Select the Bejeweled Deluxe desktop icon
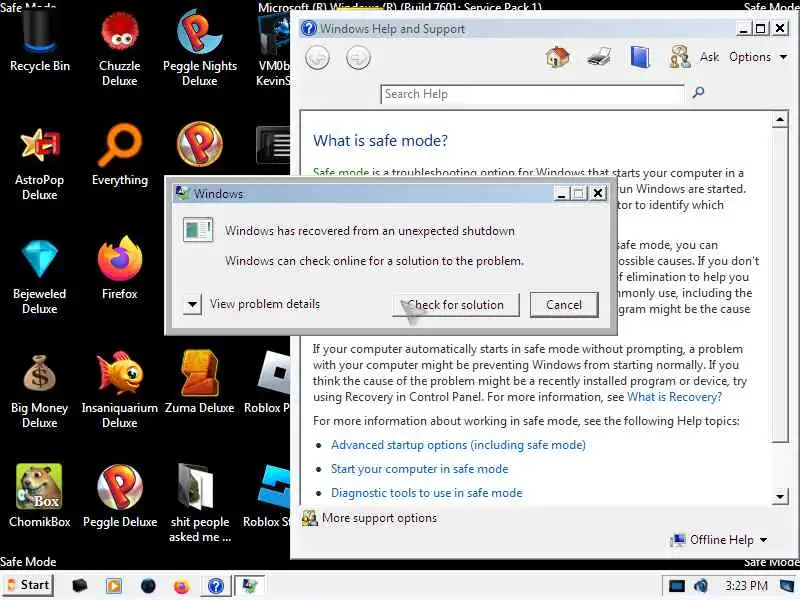 click(x=39, y=277)
